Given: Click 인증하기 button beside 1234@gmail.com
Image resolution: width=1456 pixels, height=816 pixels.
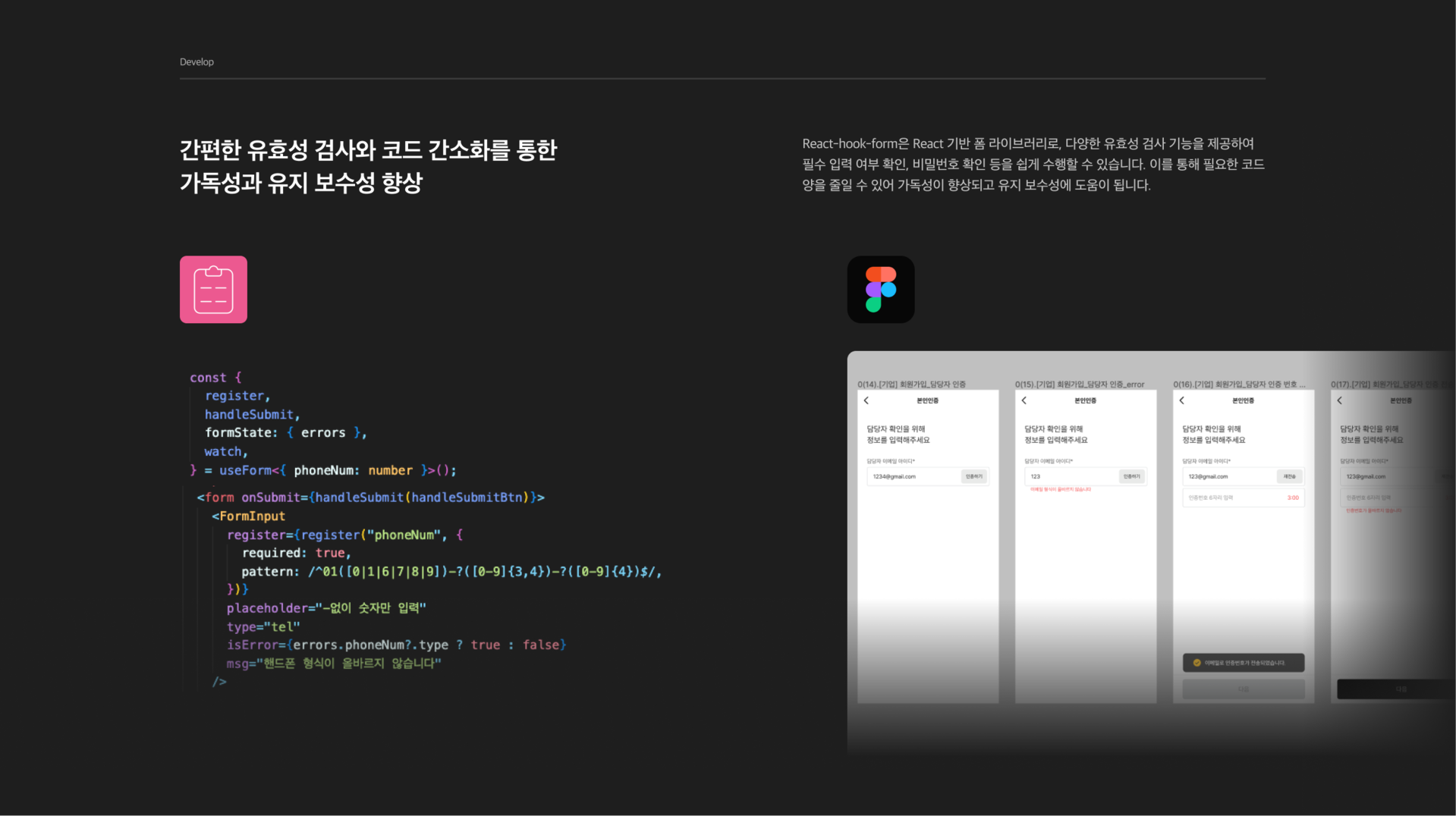Looking at the screenshot, I should tap(973, 476).
